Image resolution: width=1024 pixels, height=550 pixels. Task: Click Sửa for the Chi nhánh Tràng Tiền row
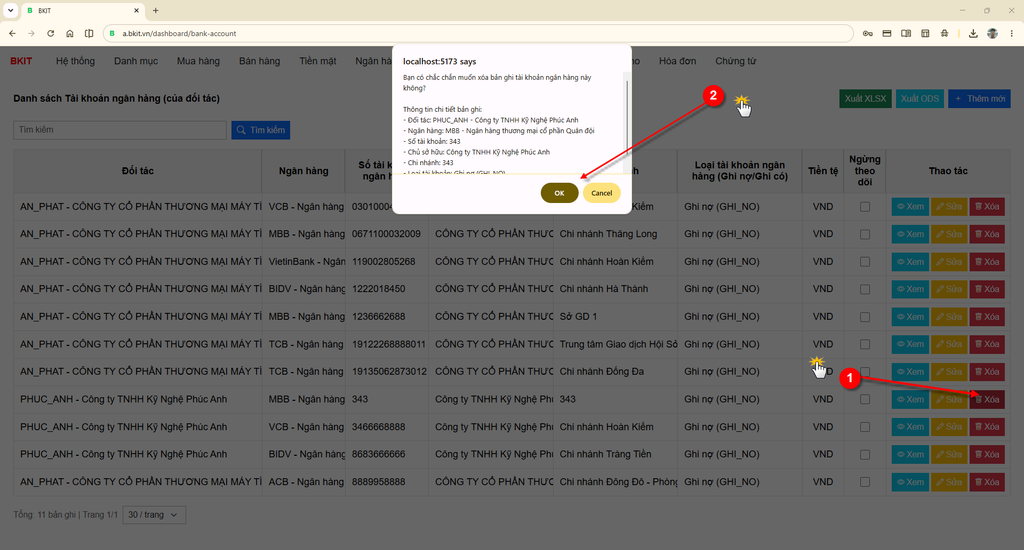[949, 454]
